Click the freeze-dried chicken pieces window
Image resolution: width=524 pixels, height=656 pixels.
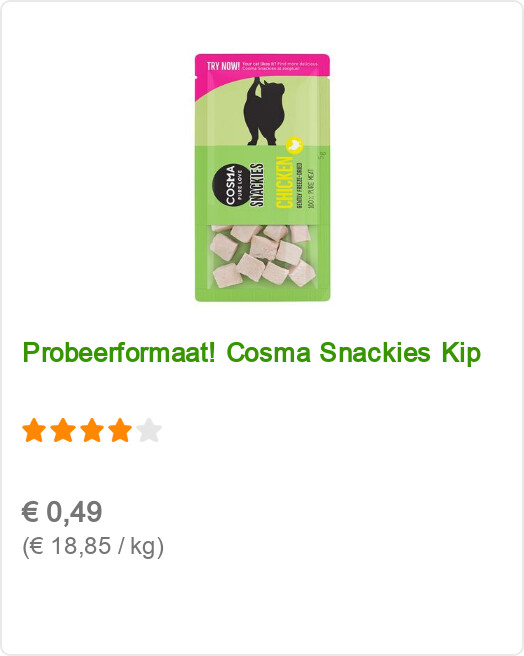(x=262, y=256)
